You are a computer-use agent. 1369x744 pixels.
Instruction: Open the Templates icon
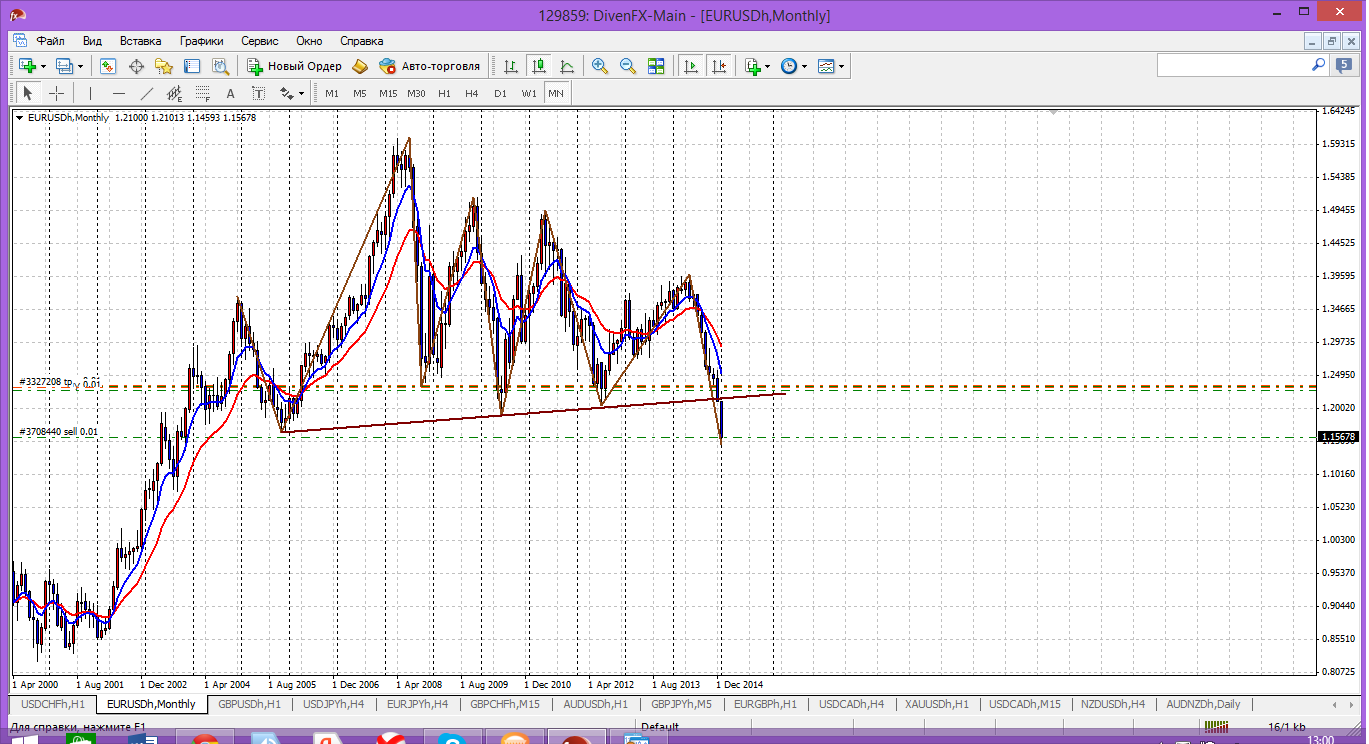826,66
